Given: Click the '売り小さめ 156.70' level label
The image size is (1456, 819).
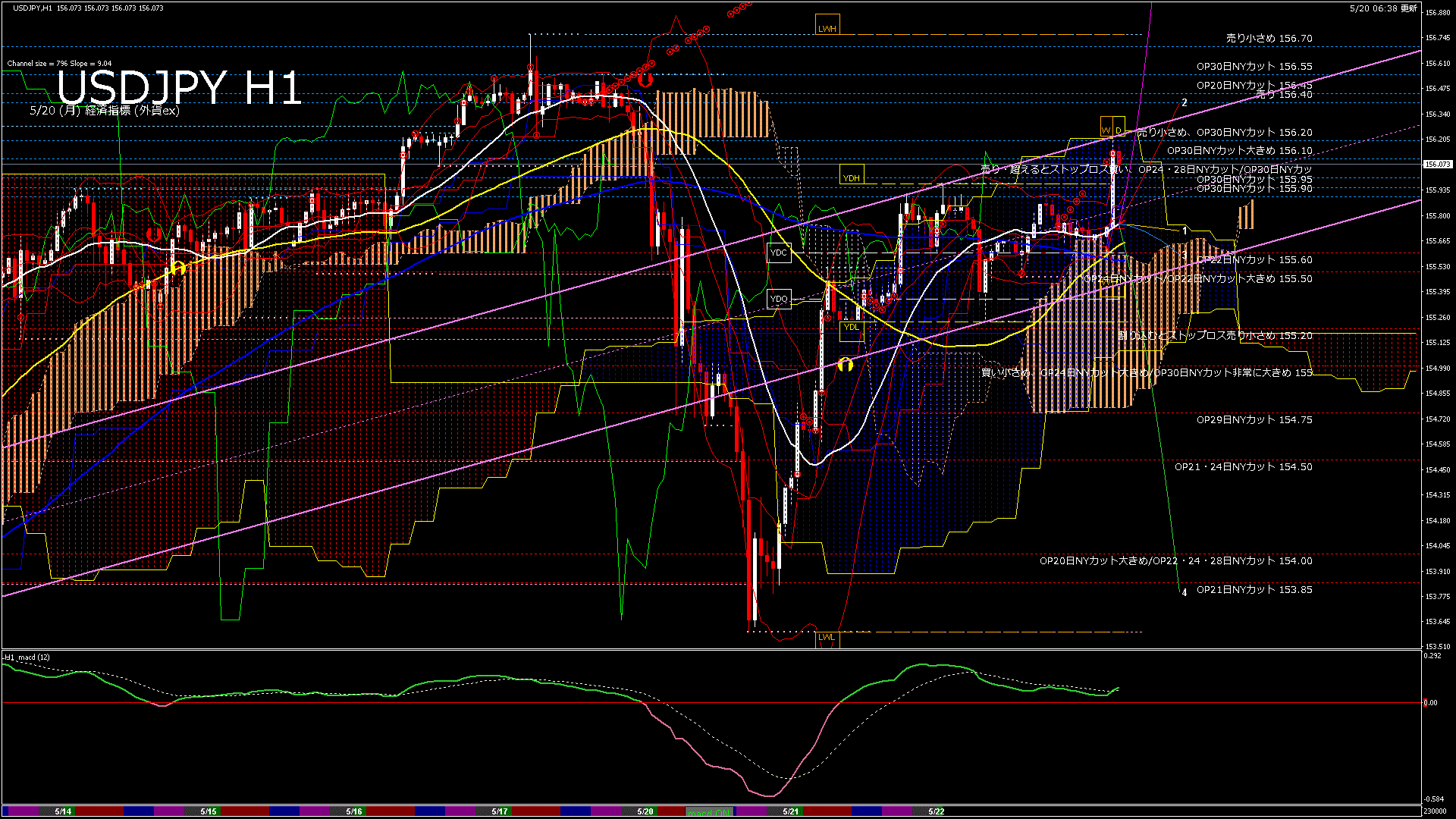Looking at the screenshot, I should pos(1269,38).
